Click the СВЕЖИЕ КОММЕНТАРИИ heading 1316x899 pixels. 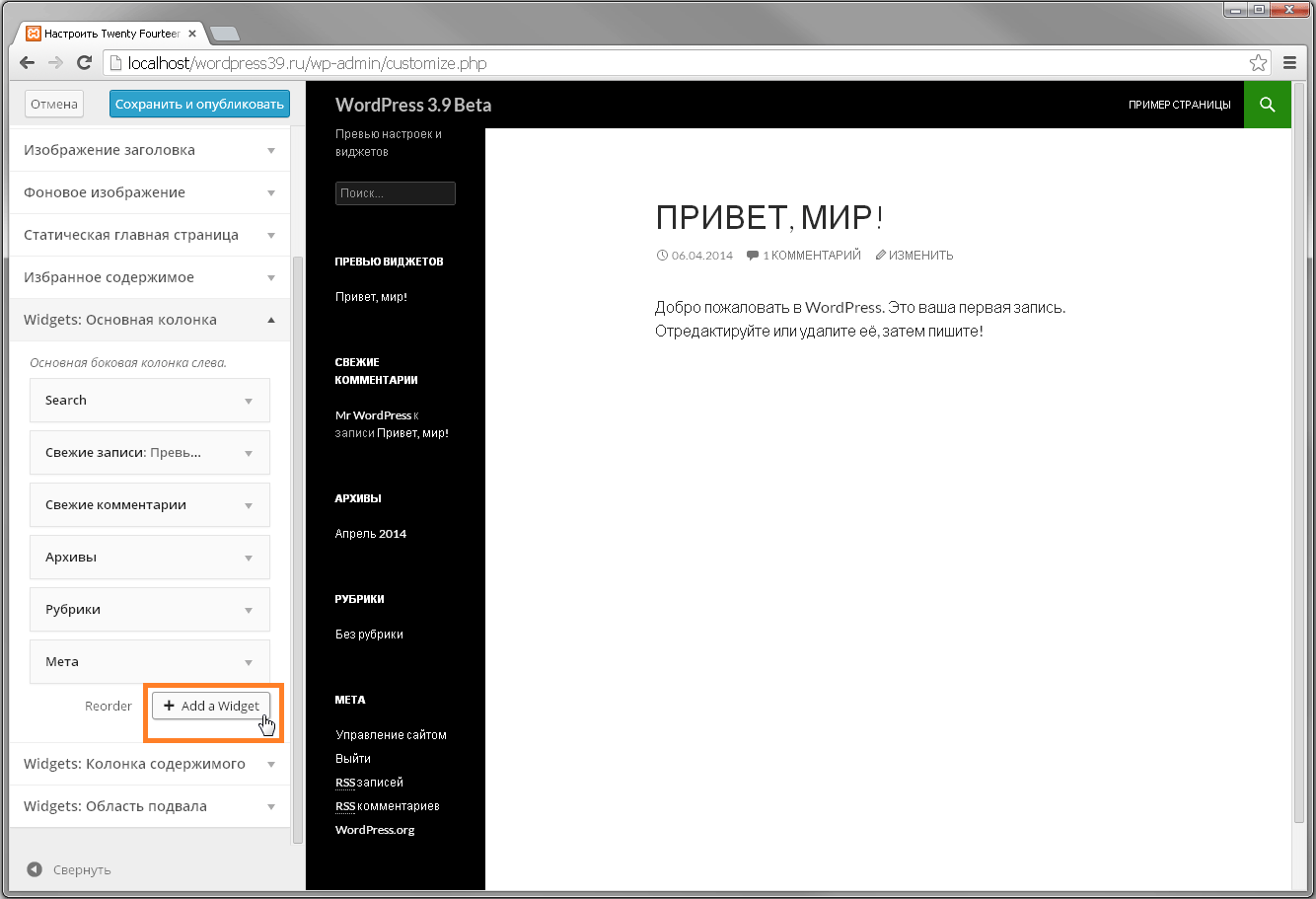click(377, 371)
